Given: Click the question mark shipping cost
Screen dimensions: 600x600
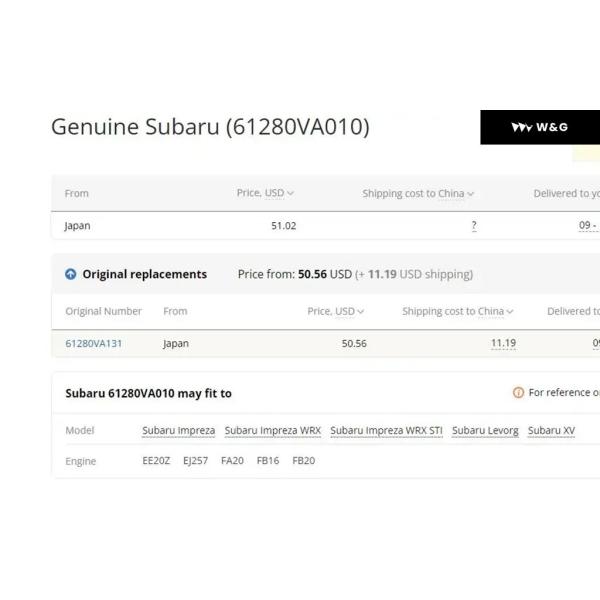Looking at the screenshot, I should tap(474, 225).
